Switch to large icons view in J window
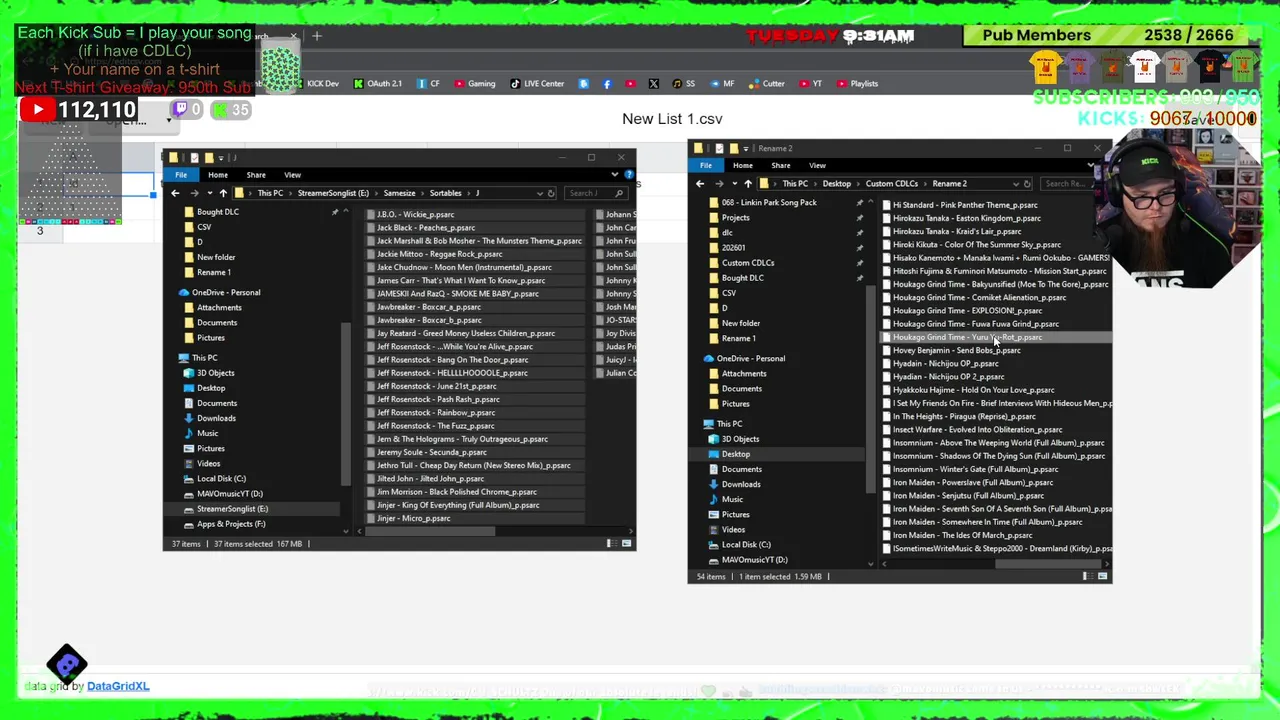The image size is (1280, 720). click(x=626, y=544)
